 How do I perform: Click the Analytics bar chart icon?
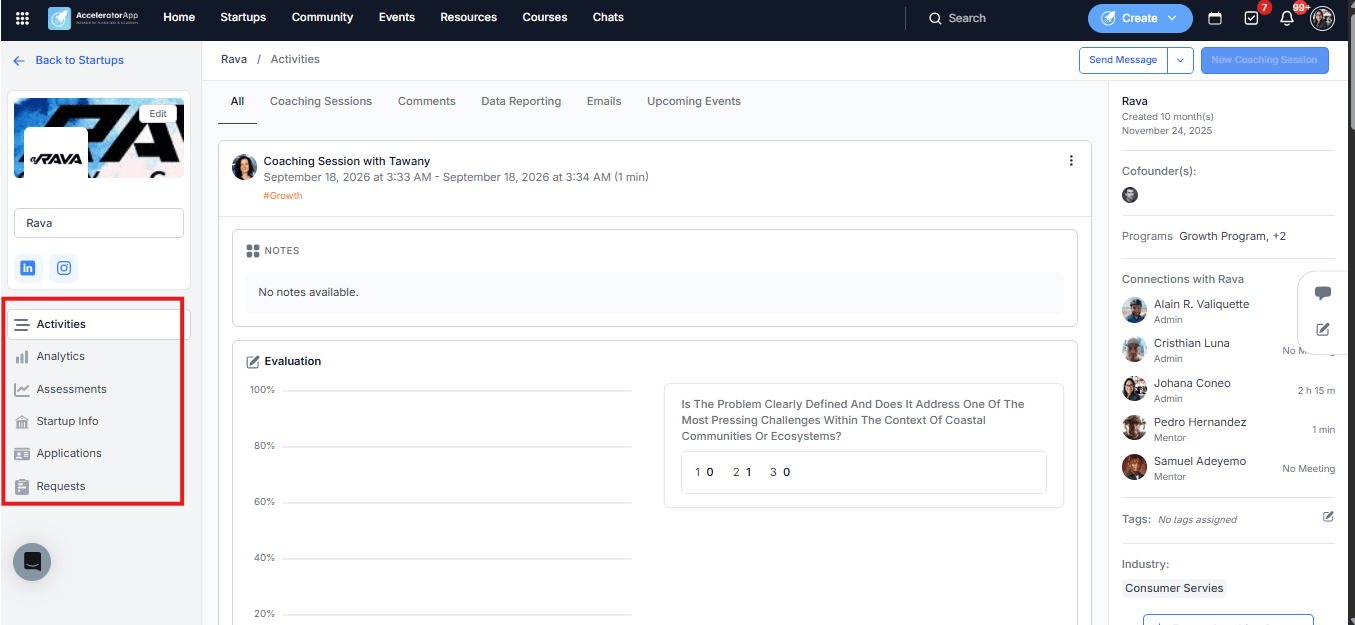tap(22, 357)
